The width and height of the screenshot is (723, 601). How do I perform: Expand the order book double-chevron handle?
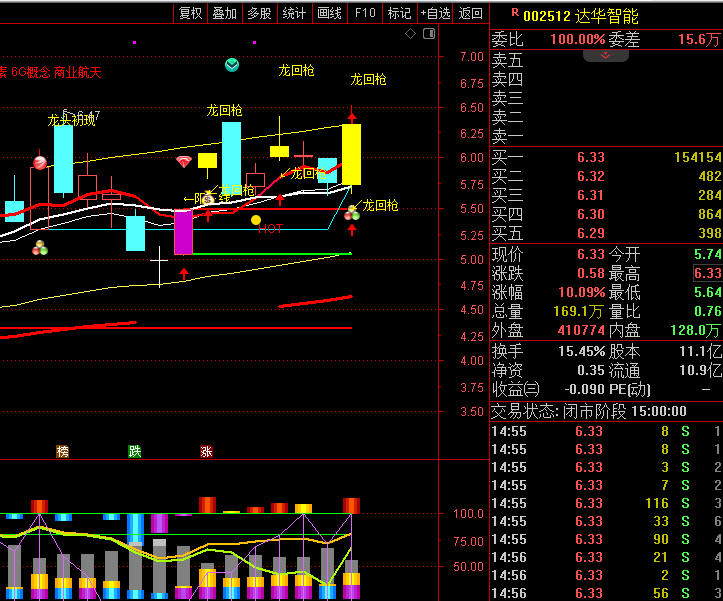[605, 54]
